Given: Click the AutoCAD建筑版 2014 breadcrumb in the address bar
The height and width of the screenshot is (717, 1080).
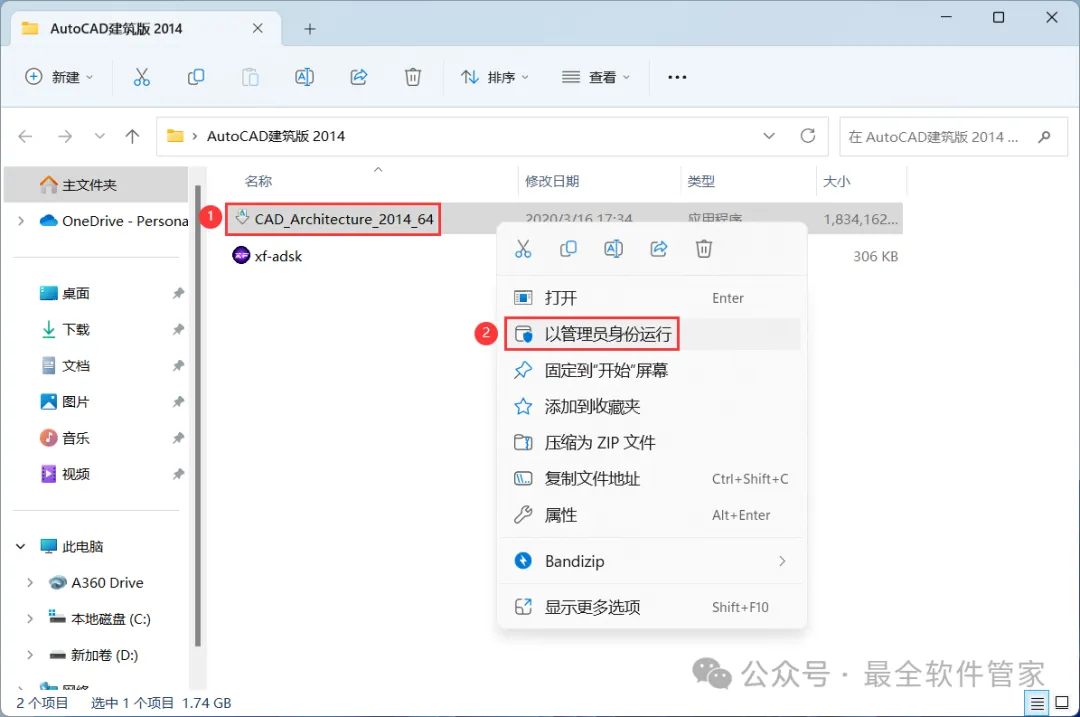Looking at the screenshot, I should pos(276,136).
